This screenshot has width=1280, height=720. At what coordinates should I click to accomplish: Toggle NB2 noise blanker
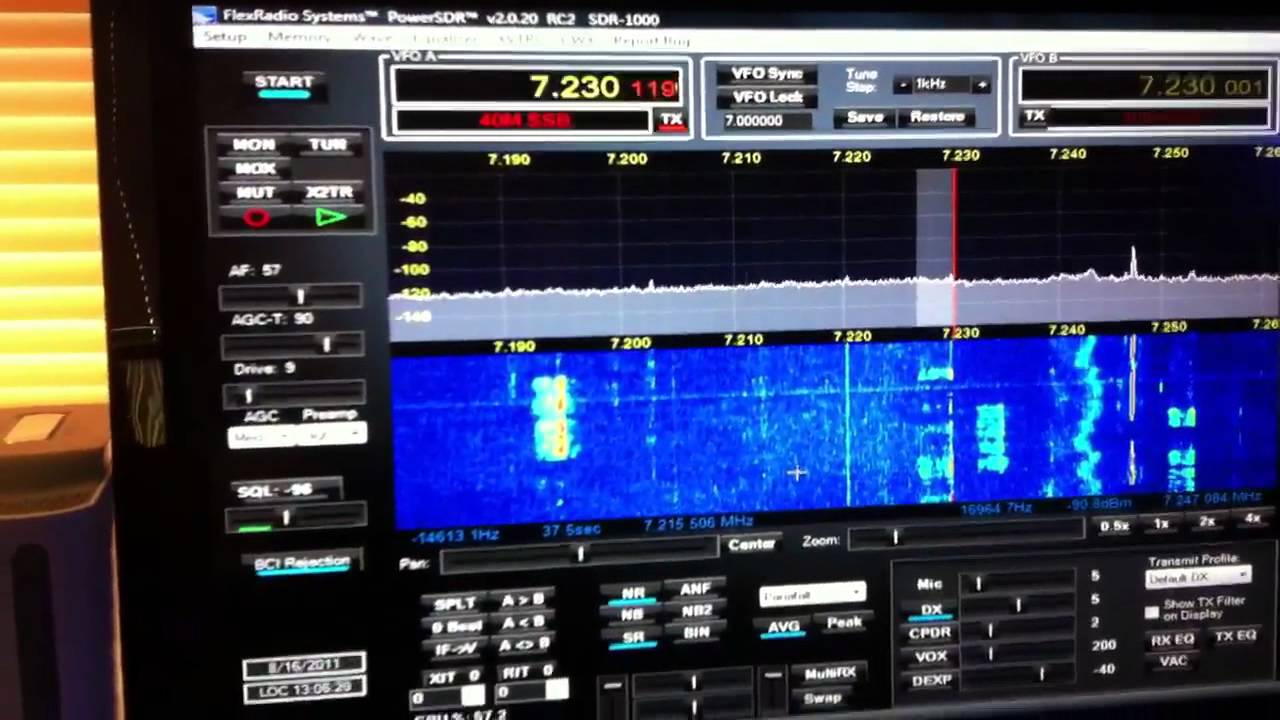696,611
